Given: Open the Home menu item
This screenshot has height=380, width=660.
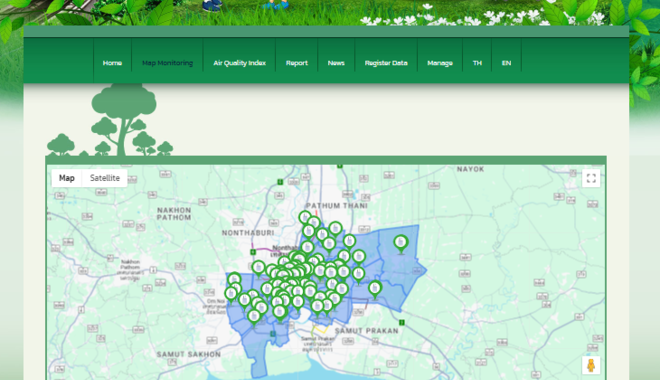Looking at the screenshot, I should pyautogui.click(x=112, y=63).
